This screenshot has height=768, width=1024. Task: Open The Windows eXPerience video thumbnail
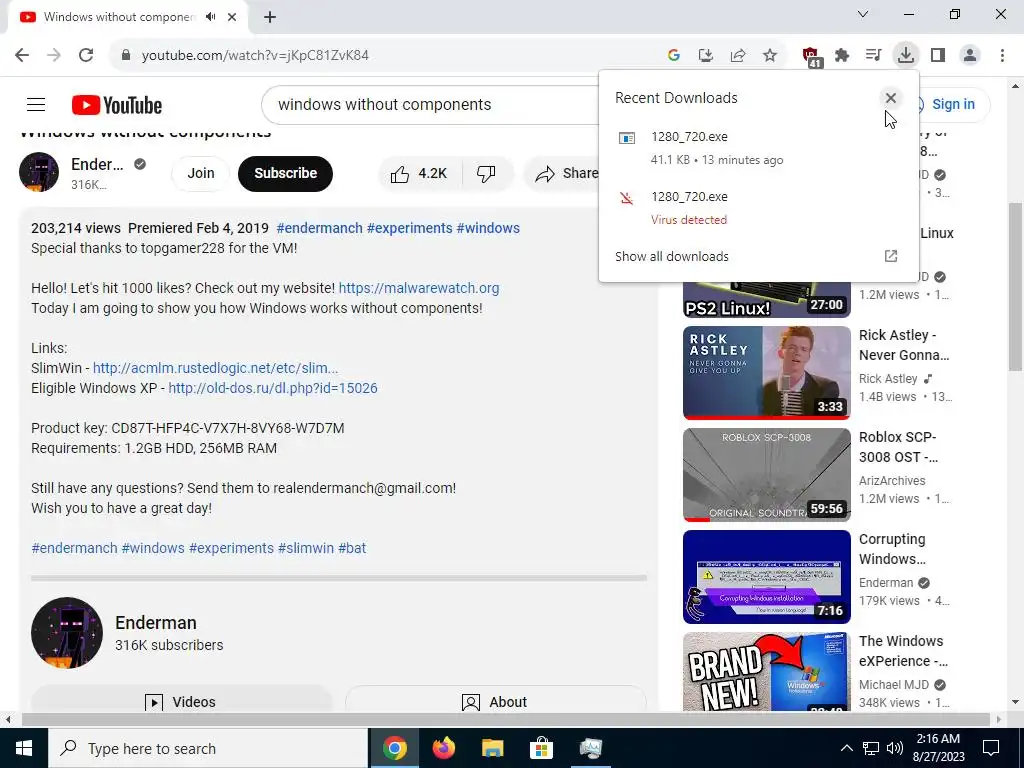tap(767, 671)
